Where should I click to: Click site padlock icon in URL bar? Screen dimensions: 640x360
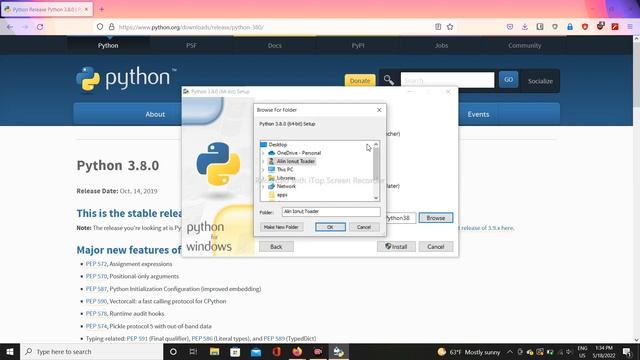pos(111,27)
